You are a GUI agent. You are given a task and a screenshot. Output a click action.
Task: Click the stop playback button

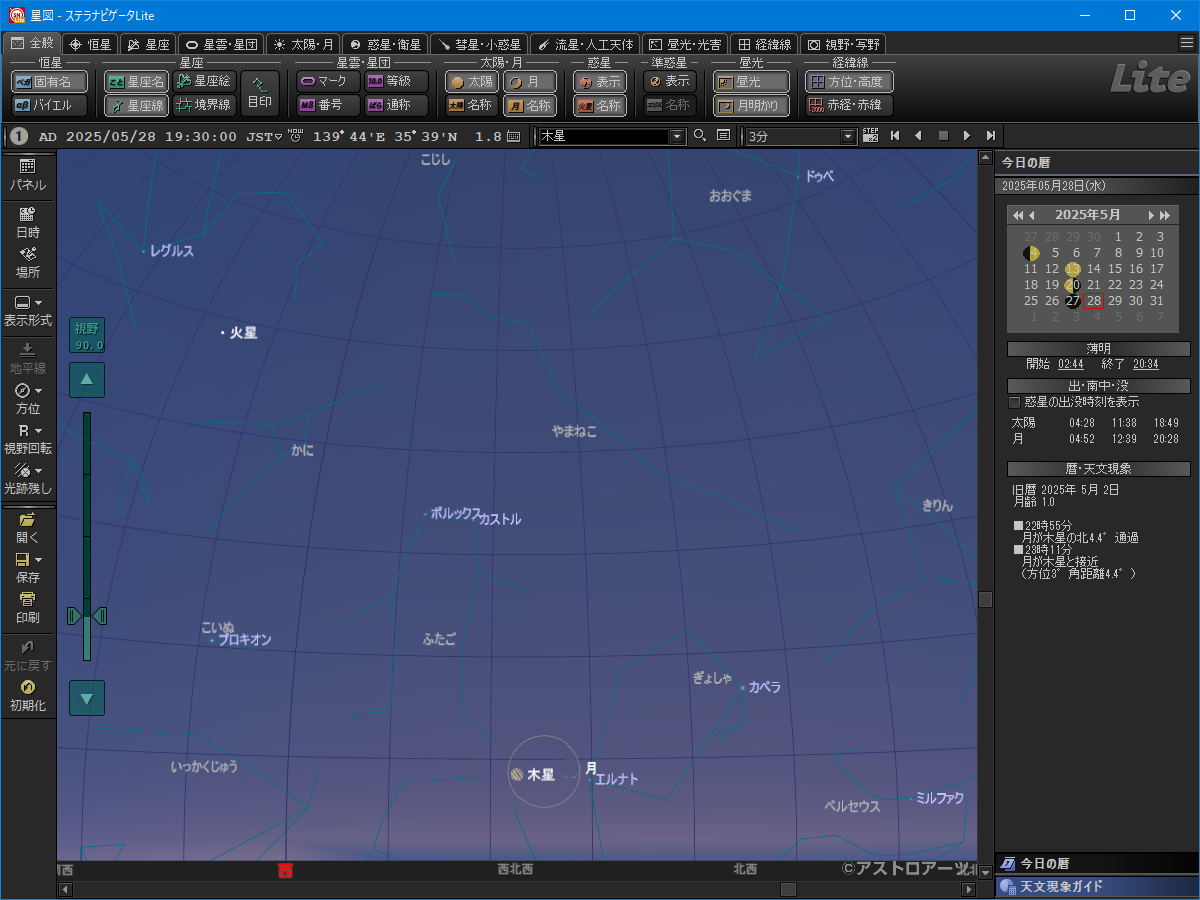(x=942, y=136)
